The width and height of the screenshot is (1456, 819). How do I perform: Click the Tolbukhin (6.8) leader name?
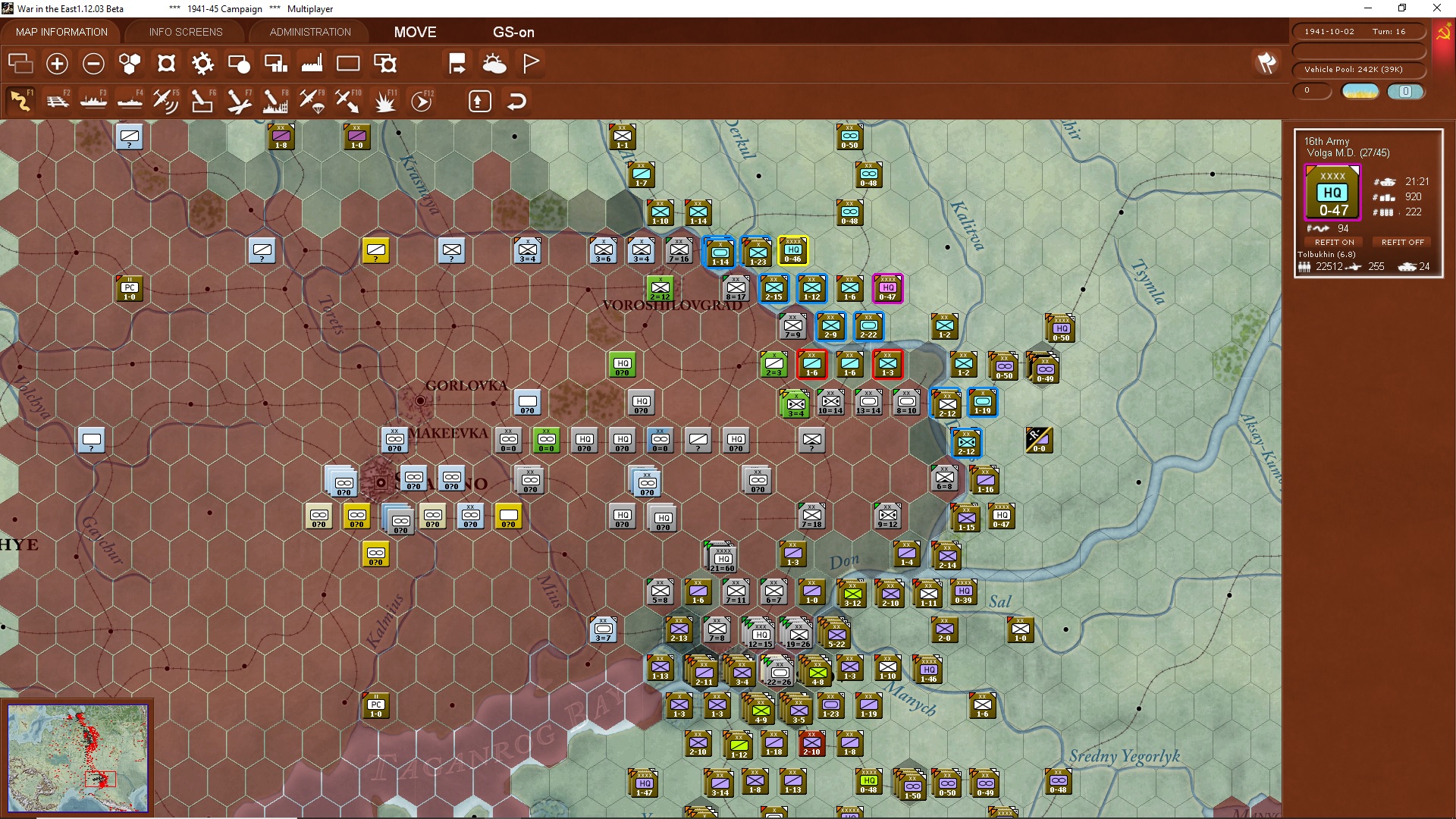(x=1326, y=254)
